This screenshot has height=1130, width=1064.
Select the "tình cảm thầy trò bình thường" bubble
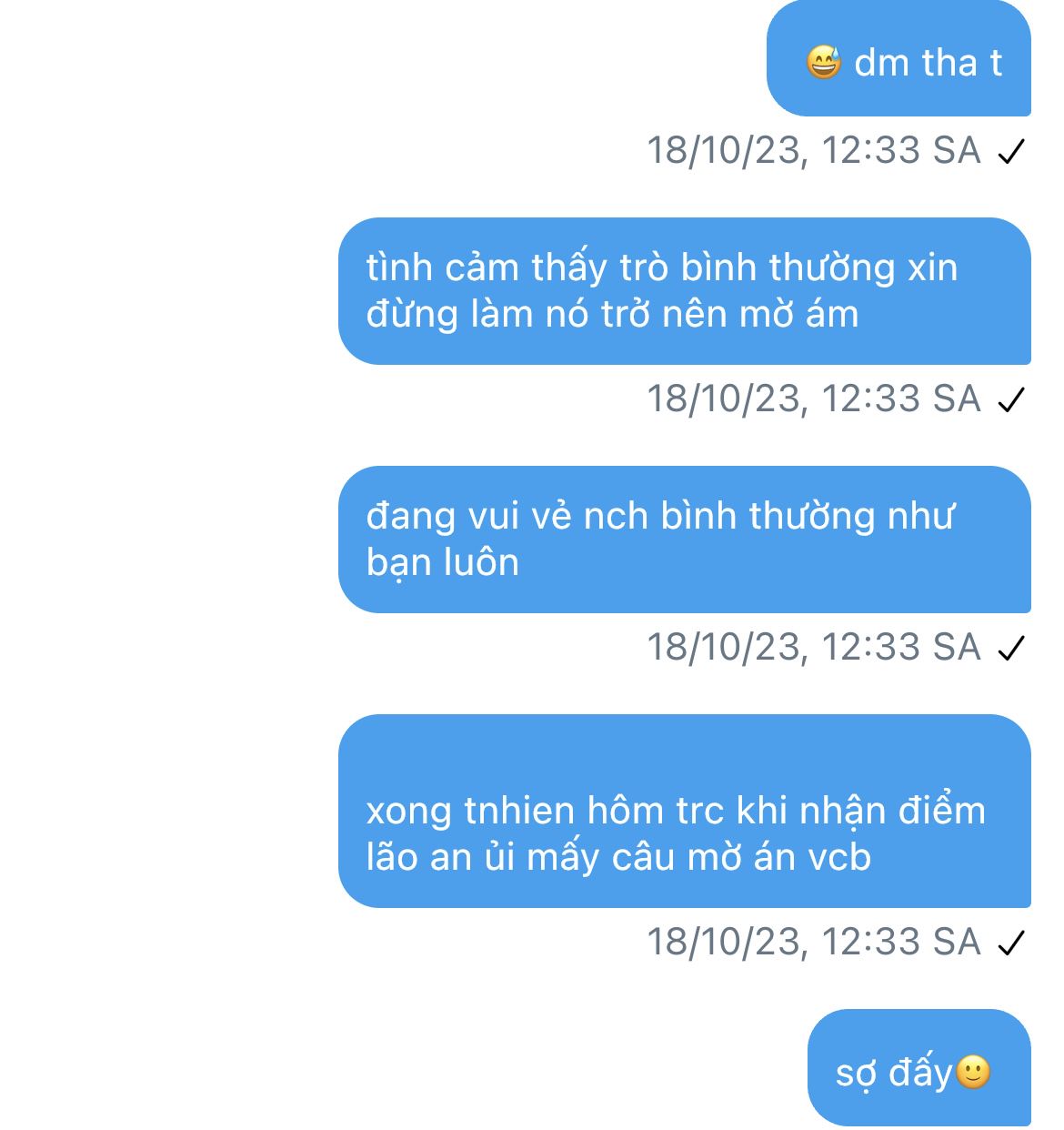click(685, 291)
